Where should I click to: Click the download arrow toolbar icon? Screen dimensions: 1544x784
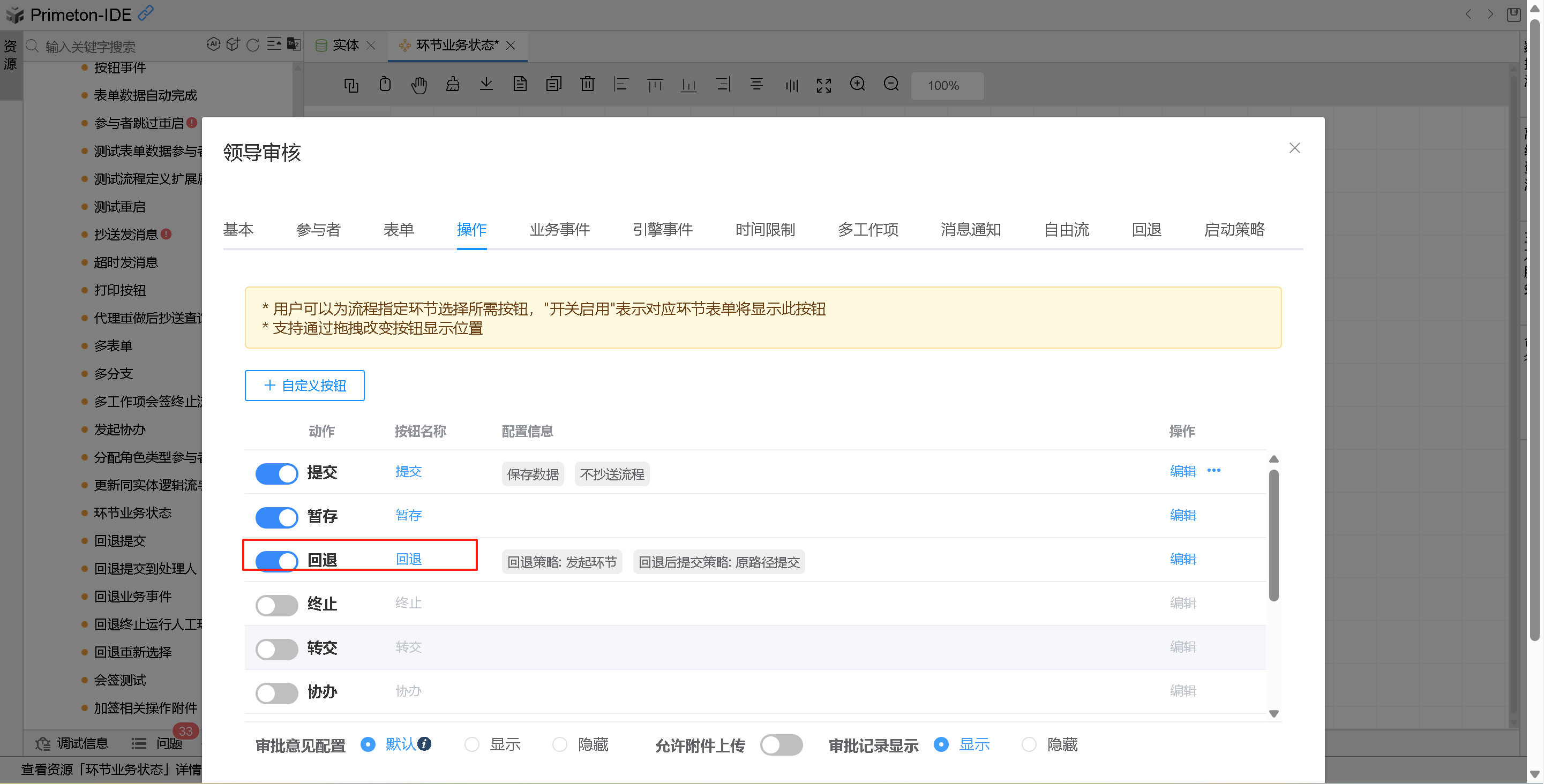click(486, 85)
